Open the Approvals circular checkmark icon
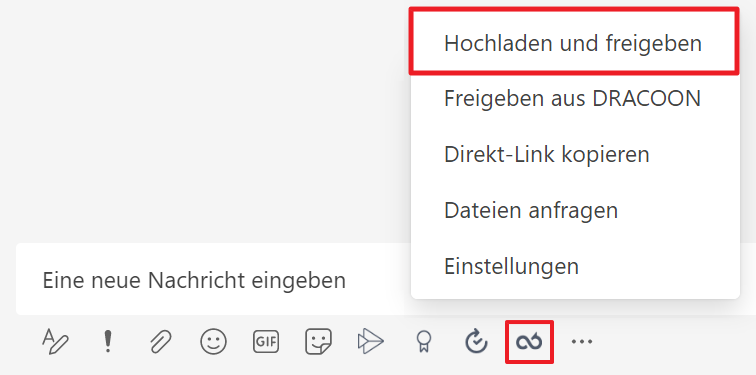 (x=476, y=342)
